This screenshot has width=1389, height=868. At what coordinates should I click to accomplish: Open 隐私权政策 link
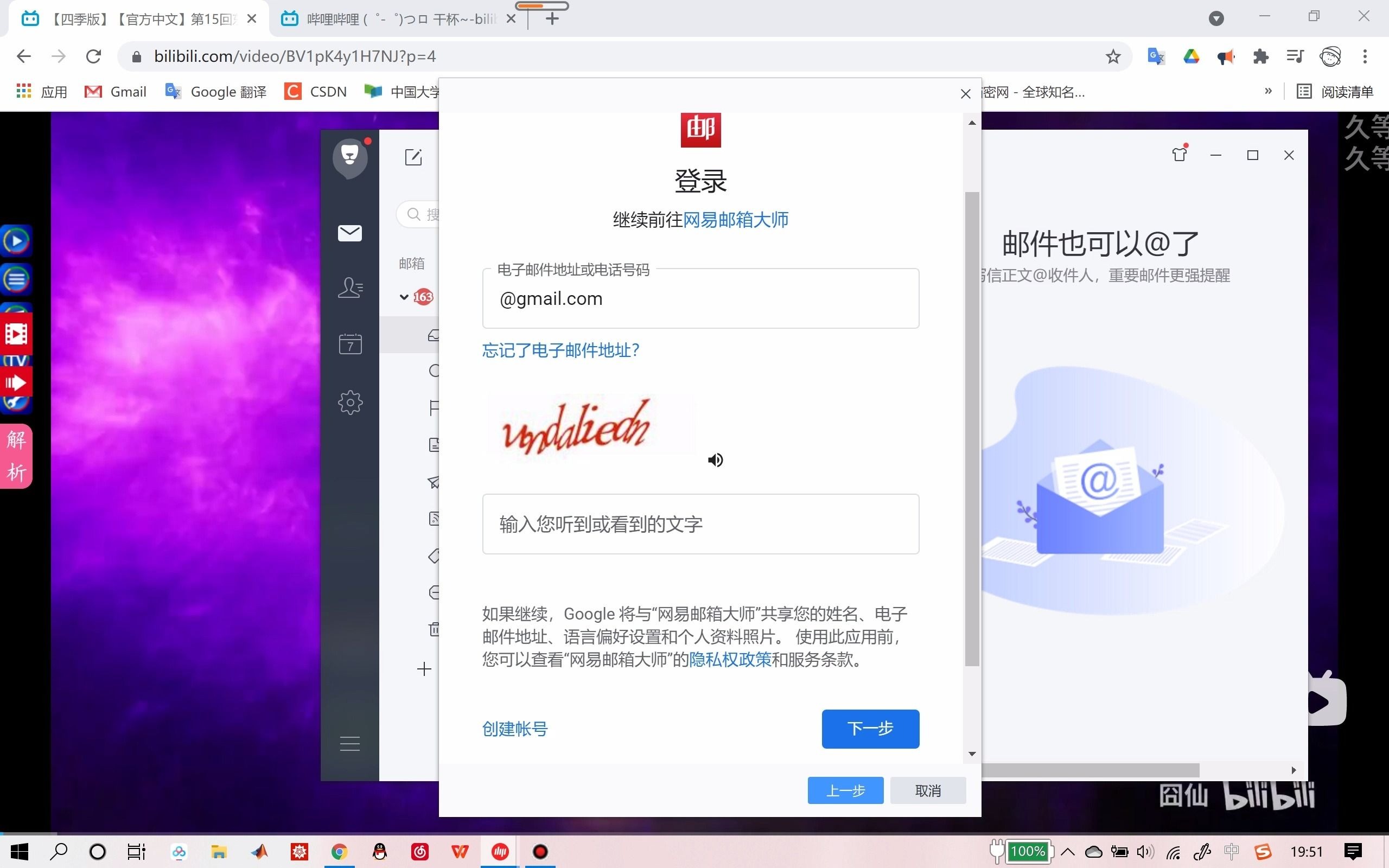pos(730,659)
